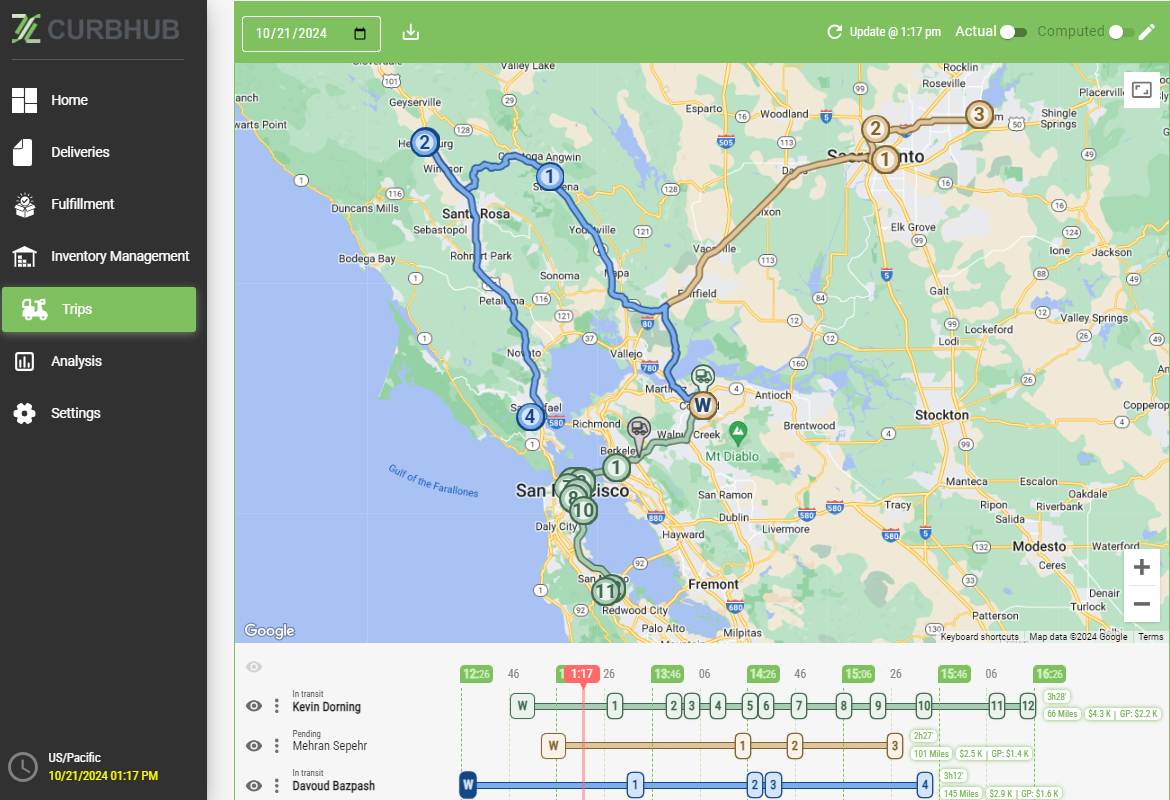Screen dimensions: 1170x800
Task: Toggle visibility of Mehran Sepehr's trip
Action: [254, 745]
